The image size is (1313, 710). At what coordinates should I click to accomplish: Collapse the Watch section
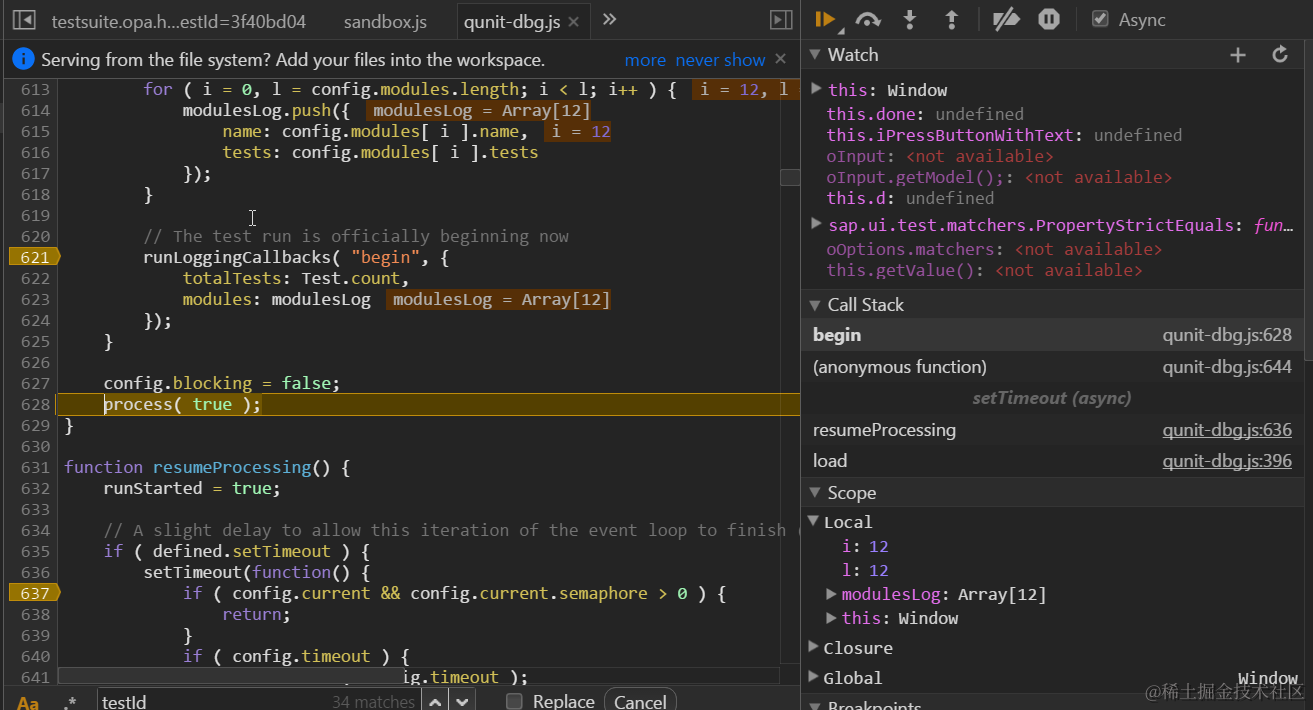click(x=815, y=55)
